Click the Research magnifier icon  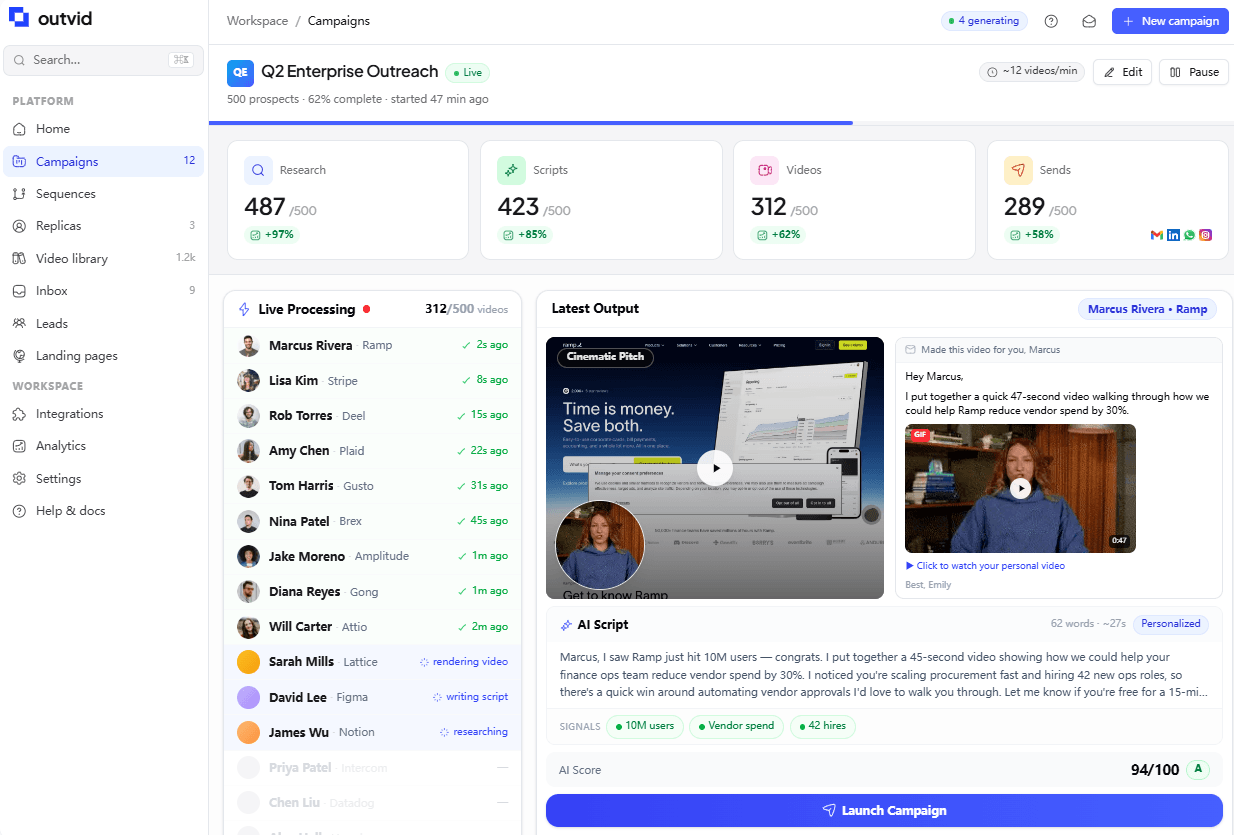pos(258,170)
